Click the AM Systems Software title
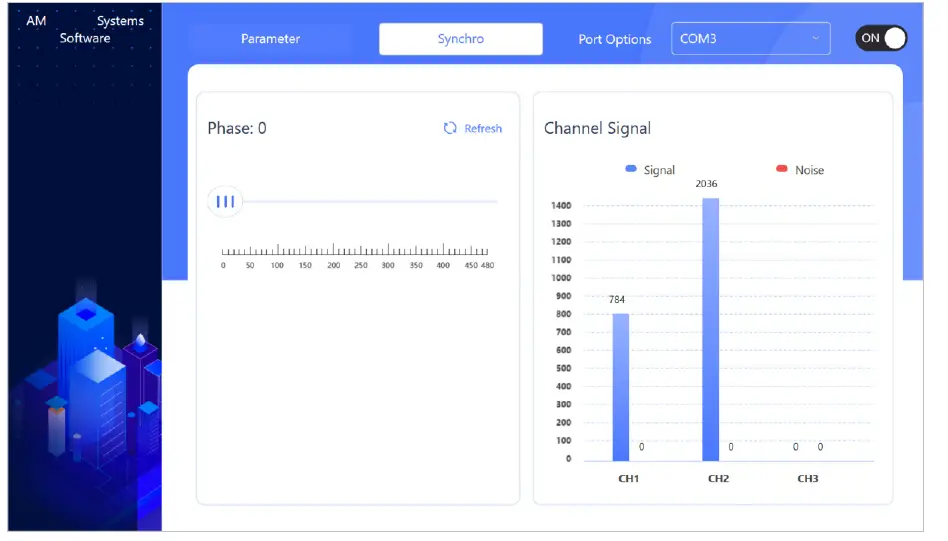This screenshot has width=948, height=541. tap(85, 29)
